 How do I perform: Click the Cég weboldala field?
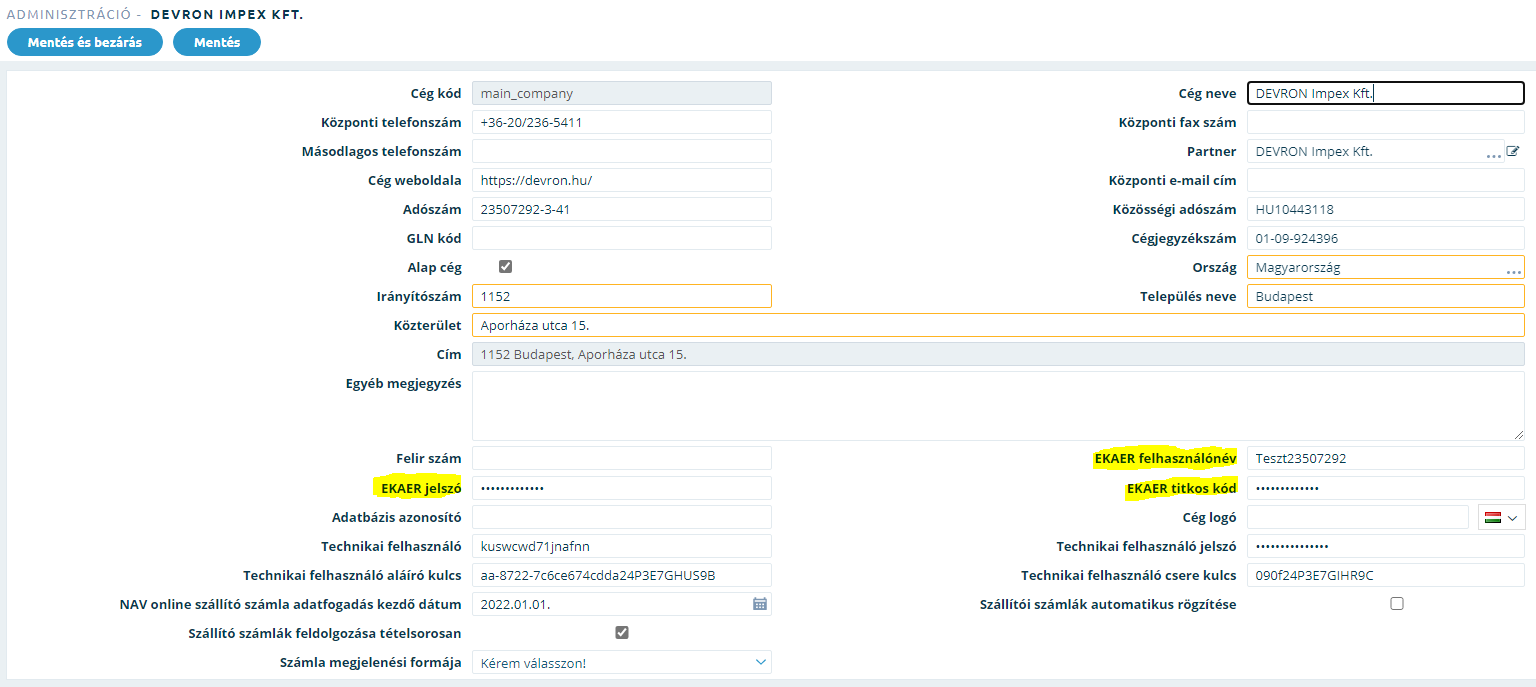[x=622, y=180]
